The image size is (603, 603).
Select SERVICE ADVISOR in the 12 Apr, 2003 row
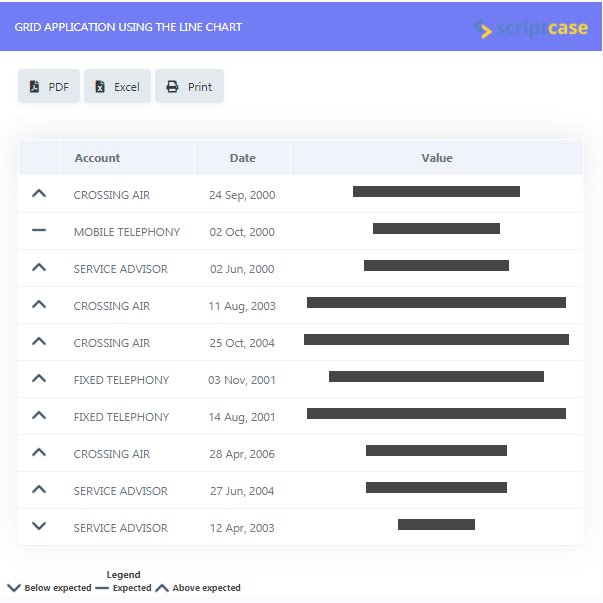coord(120,528)
